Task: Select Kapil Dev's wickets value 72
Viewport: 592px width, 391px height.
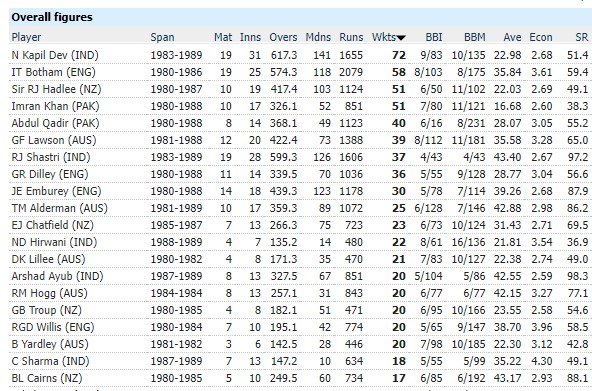Action: [399, 55]
